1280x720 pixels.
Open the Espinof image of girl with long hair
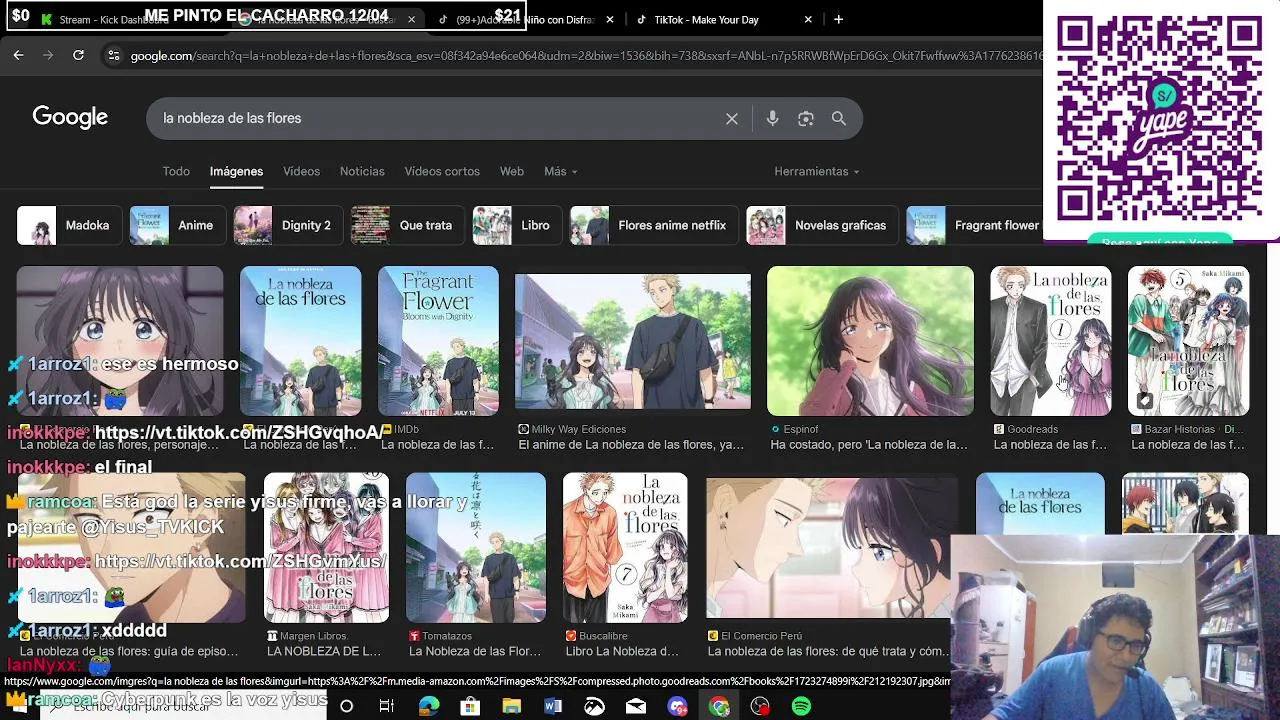pos(870,341)
